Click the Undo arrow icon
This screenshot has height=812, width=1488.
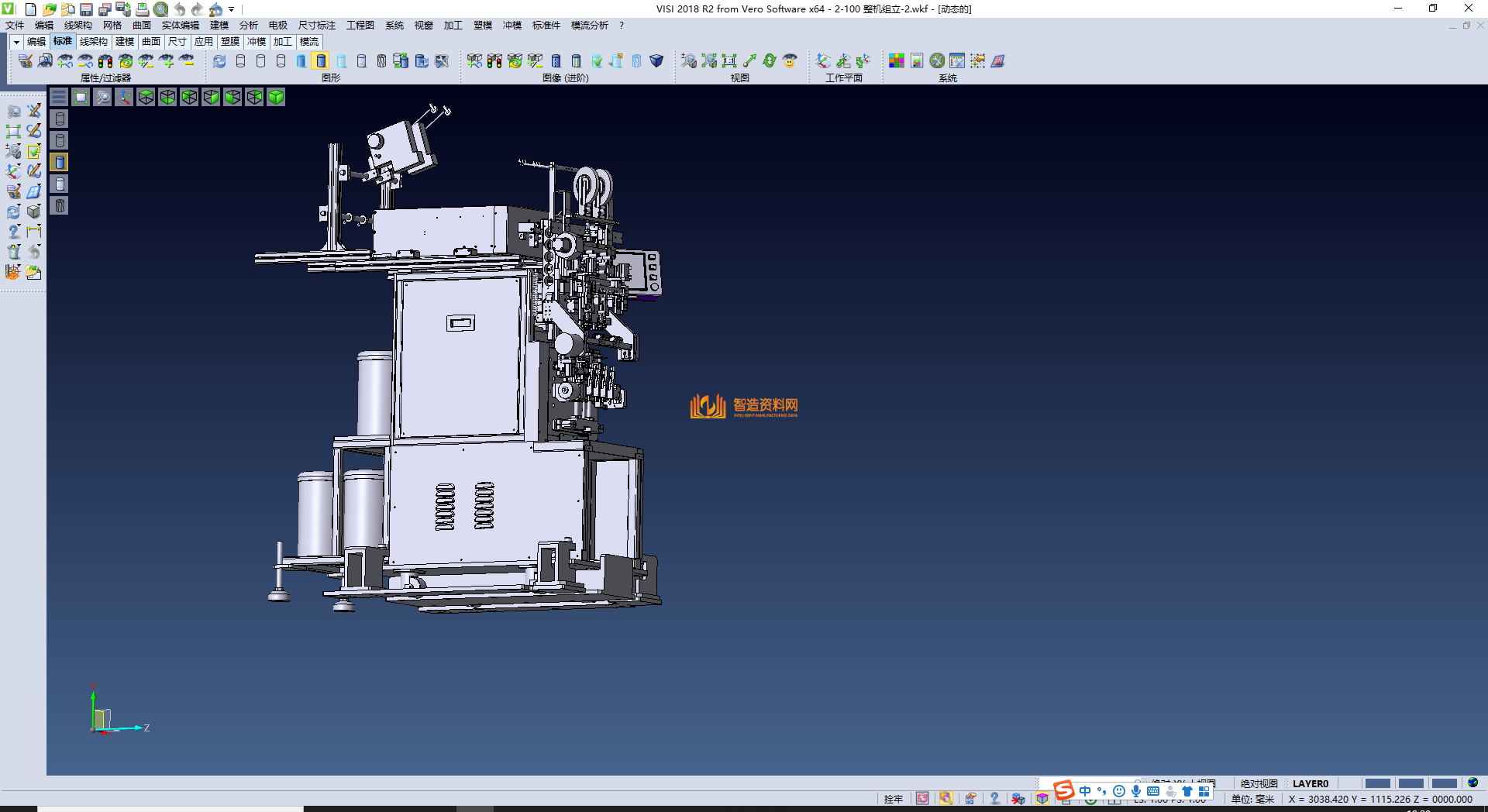click(x=180, y=9)
